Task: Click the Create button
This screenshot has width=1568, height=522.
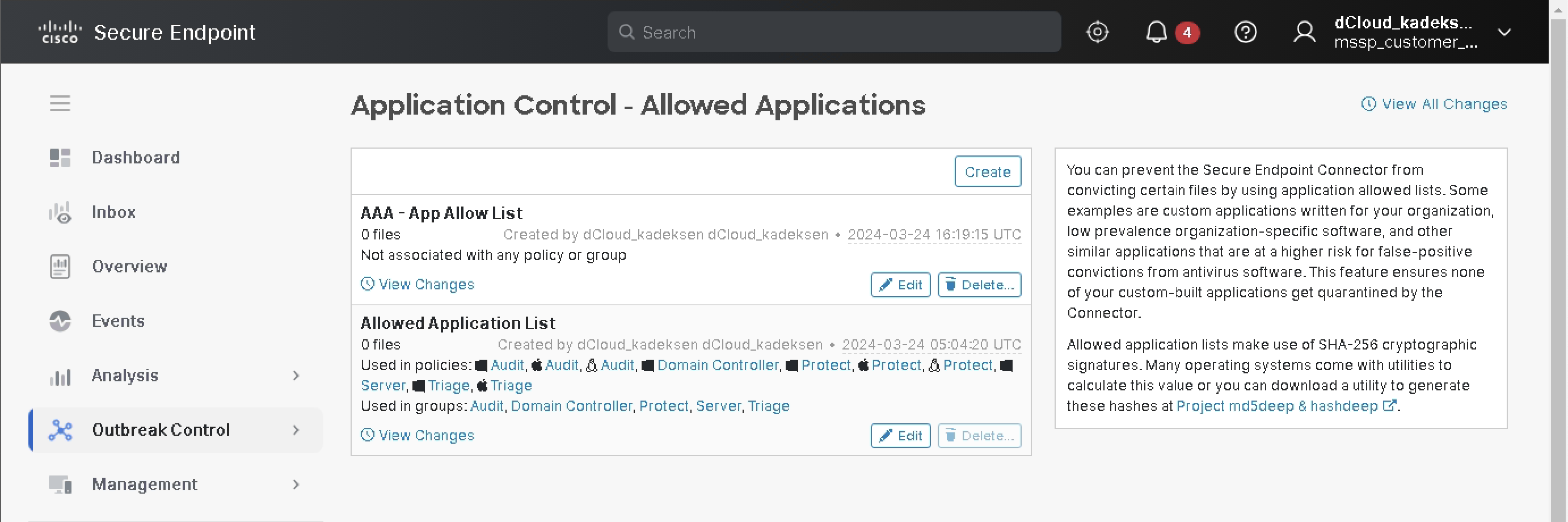Action: pos(987,172)
